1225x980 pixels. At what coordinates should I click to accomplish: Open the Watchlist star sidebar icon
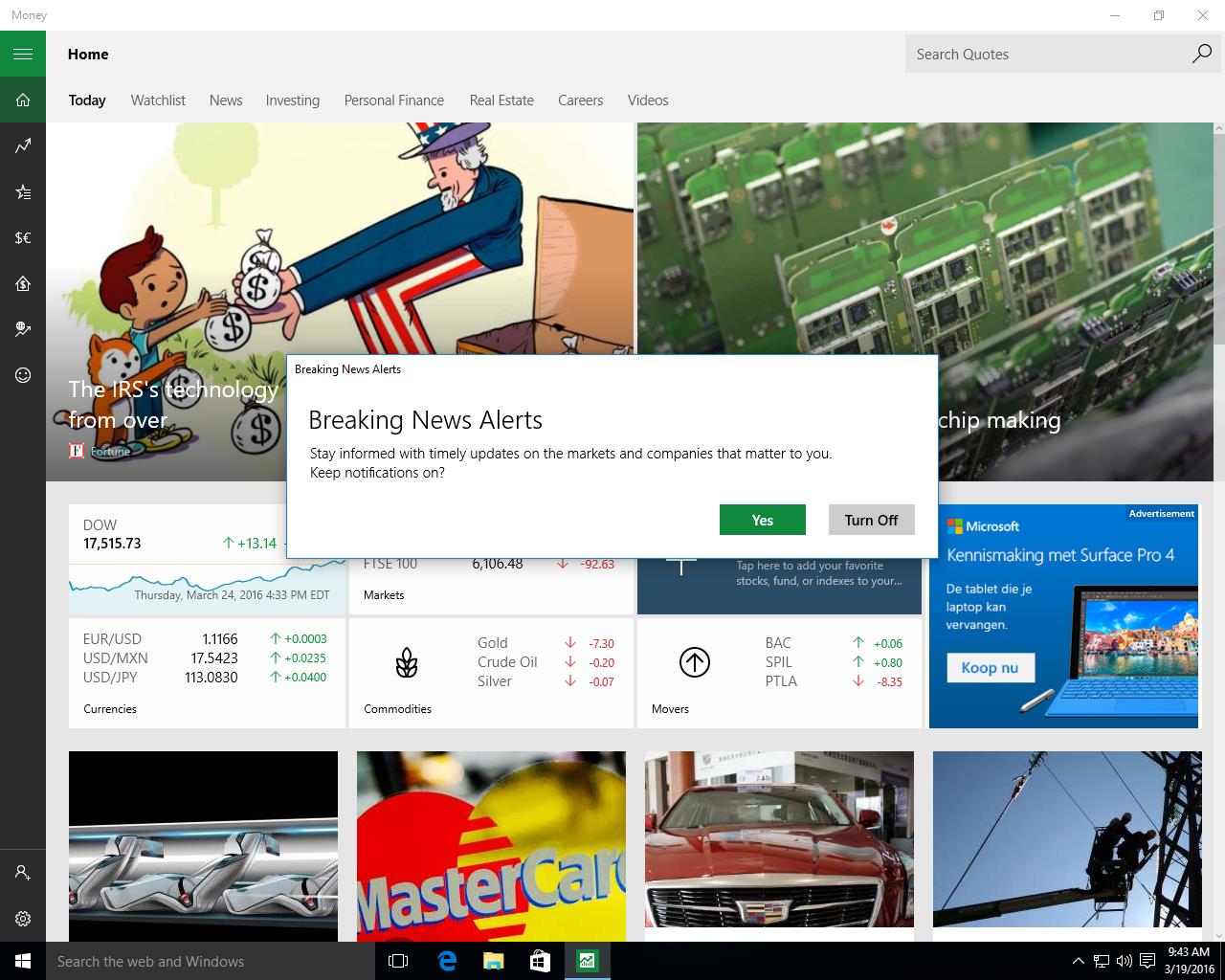click(23, 191)
